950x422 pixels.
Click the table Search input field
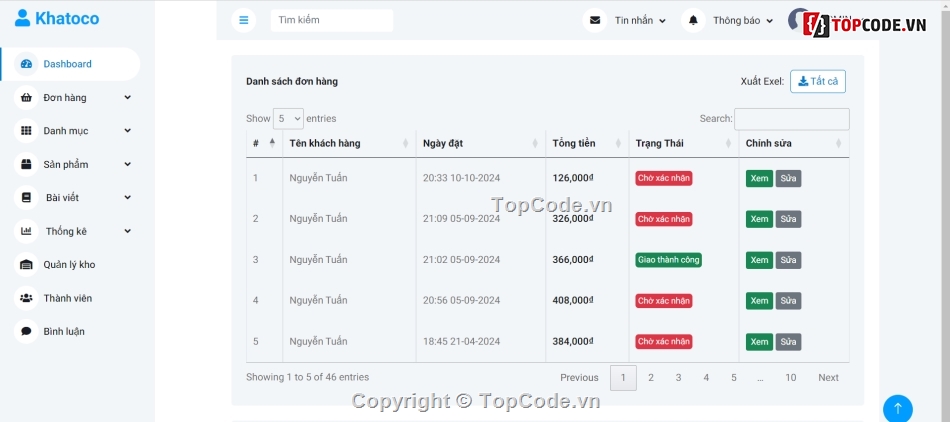coord(791,119)
